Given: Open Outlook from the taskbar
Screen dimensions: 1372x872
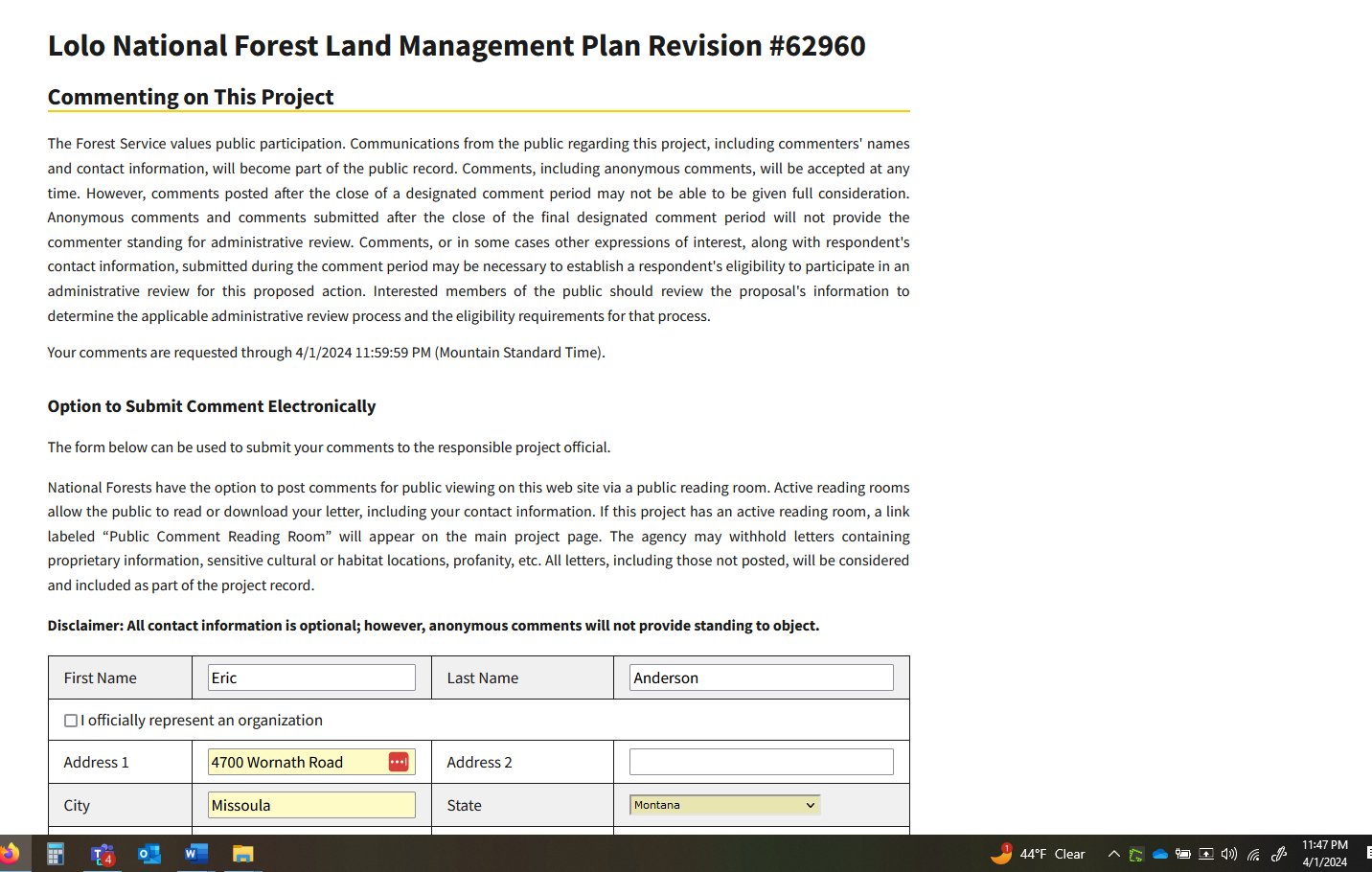Looking at the screenshot, I should click(x=149, y=854).
